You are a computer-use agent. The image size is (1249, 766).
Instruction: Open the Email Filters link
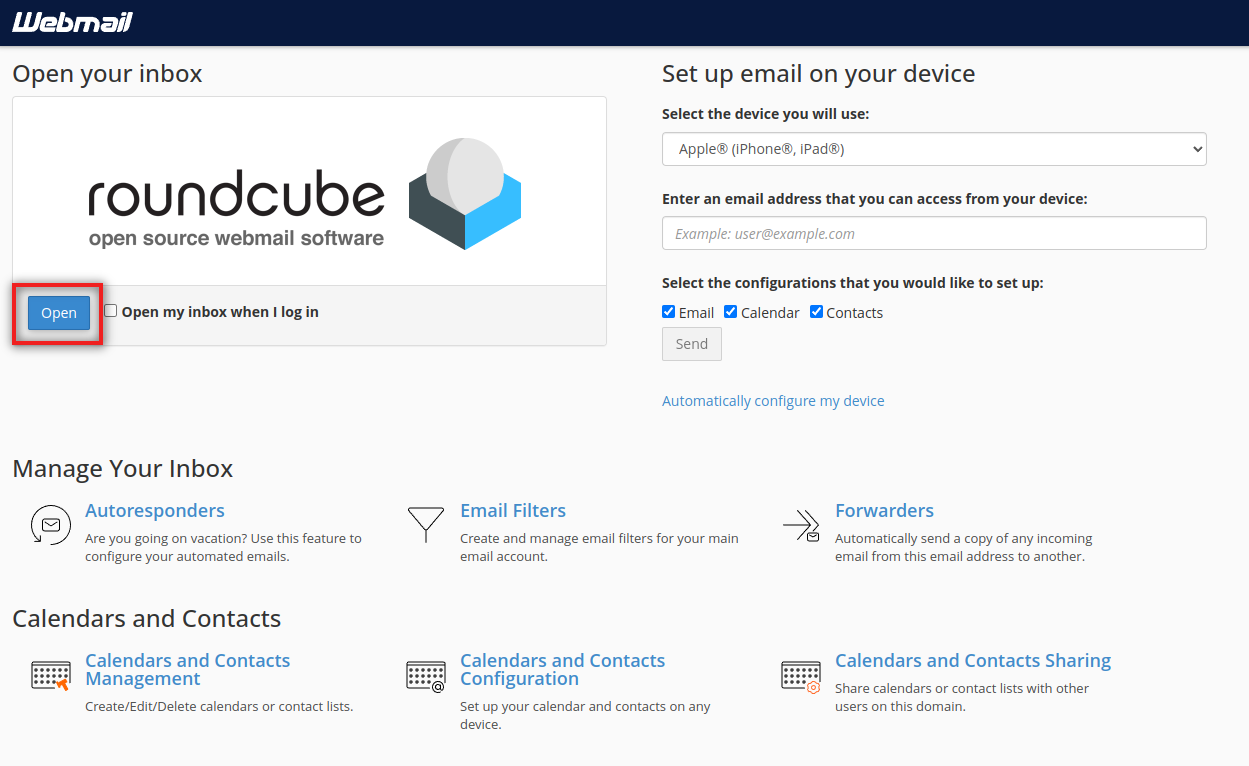click(x=513, y=511)
